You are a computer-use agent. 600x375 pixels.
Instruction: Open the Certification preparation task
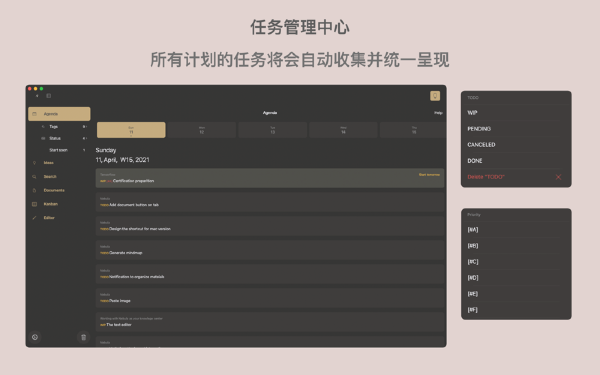click(x=270, y=178)
